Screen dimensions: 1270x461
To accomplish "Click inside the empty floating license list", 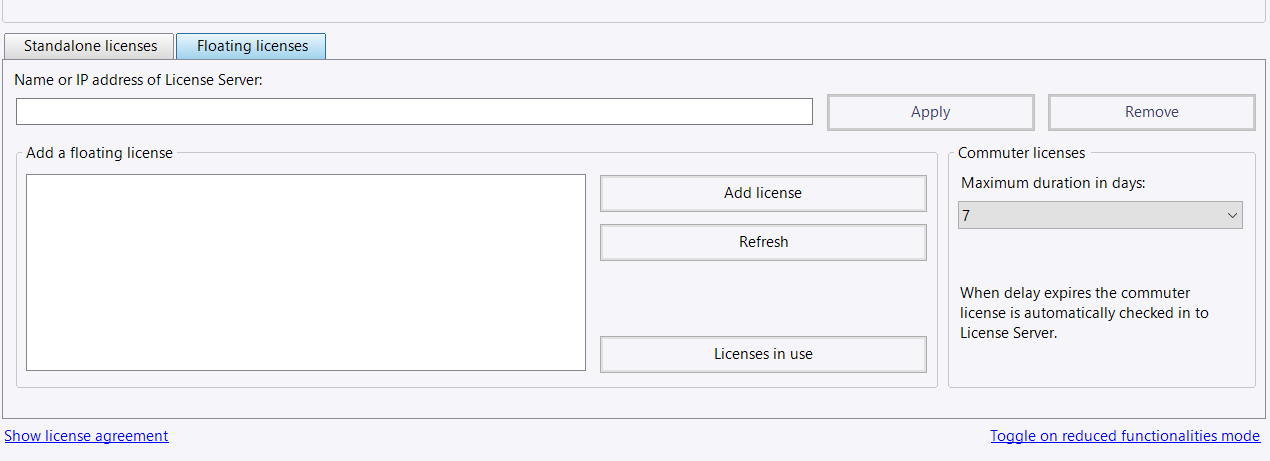I will (x=306, y=273).
